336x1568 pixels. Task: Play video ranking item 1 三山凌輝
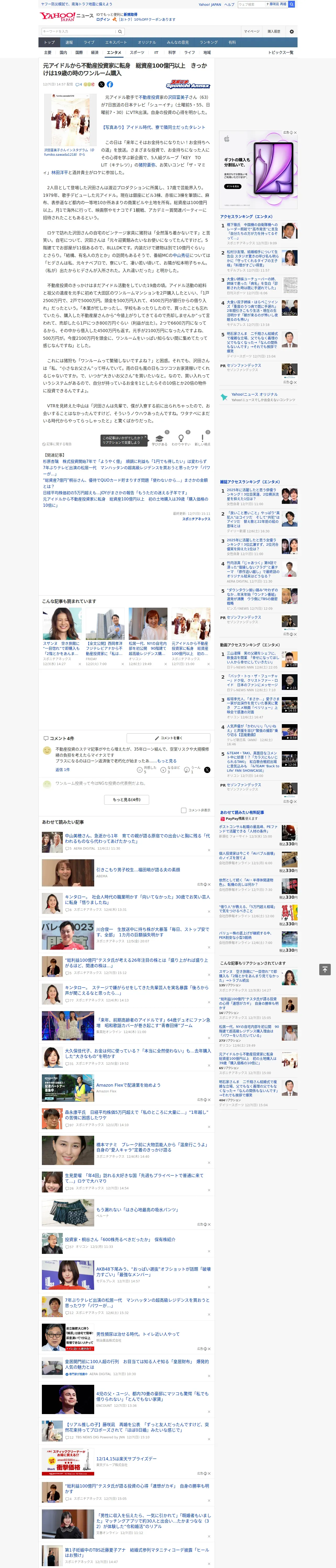click(x=289, y=659)
